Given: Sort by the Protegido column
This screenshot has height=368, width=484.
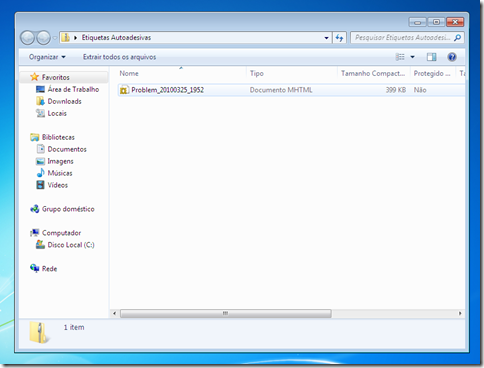Looking at the screenshot, I should [432, 73].
